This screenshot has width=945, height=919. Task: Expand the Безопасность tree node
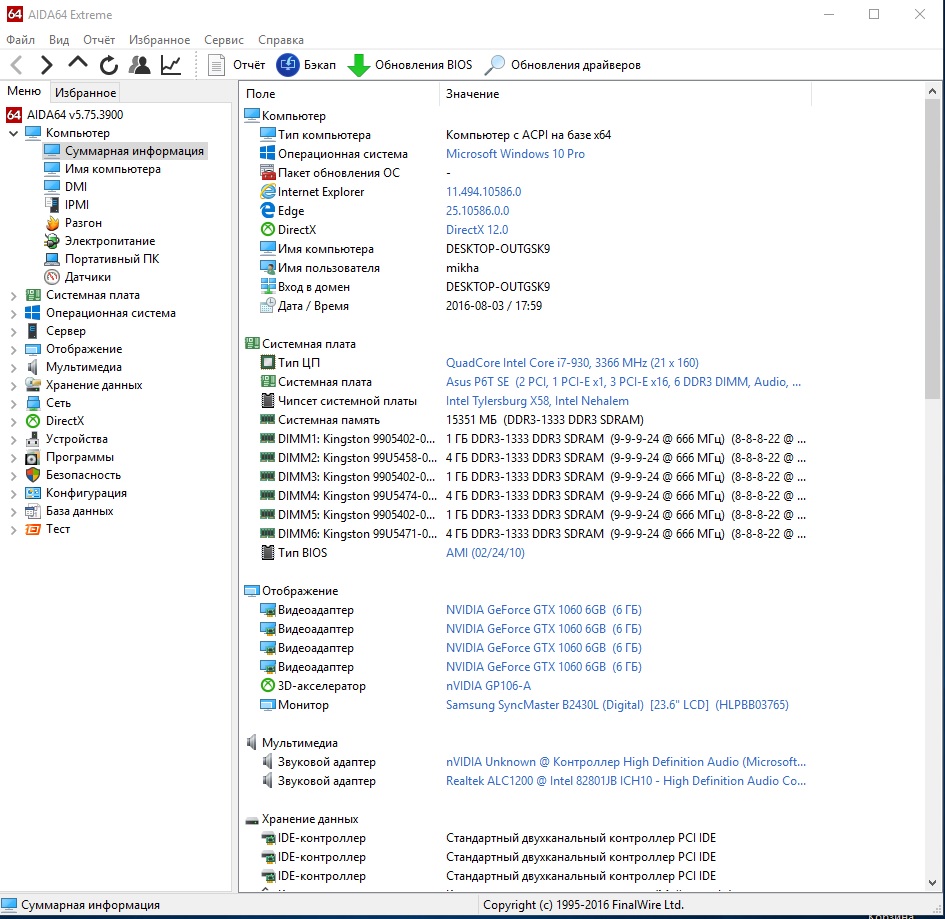pyautogui.click(x=13, y=476)
